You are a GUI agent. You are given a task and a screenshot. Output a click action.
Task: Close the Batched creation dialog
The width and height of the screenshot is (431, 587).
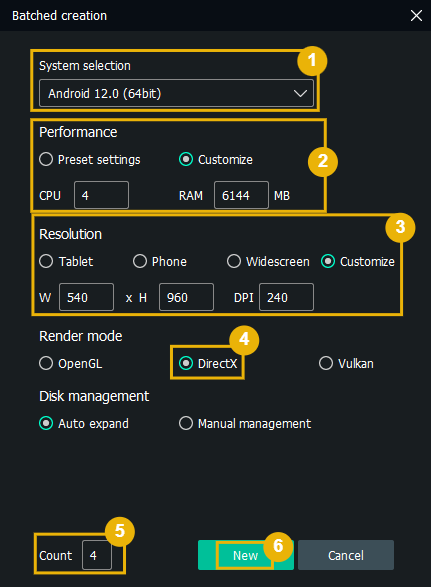[x=416, y=16]
